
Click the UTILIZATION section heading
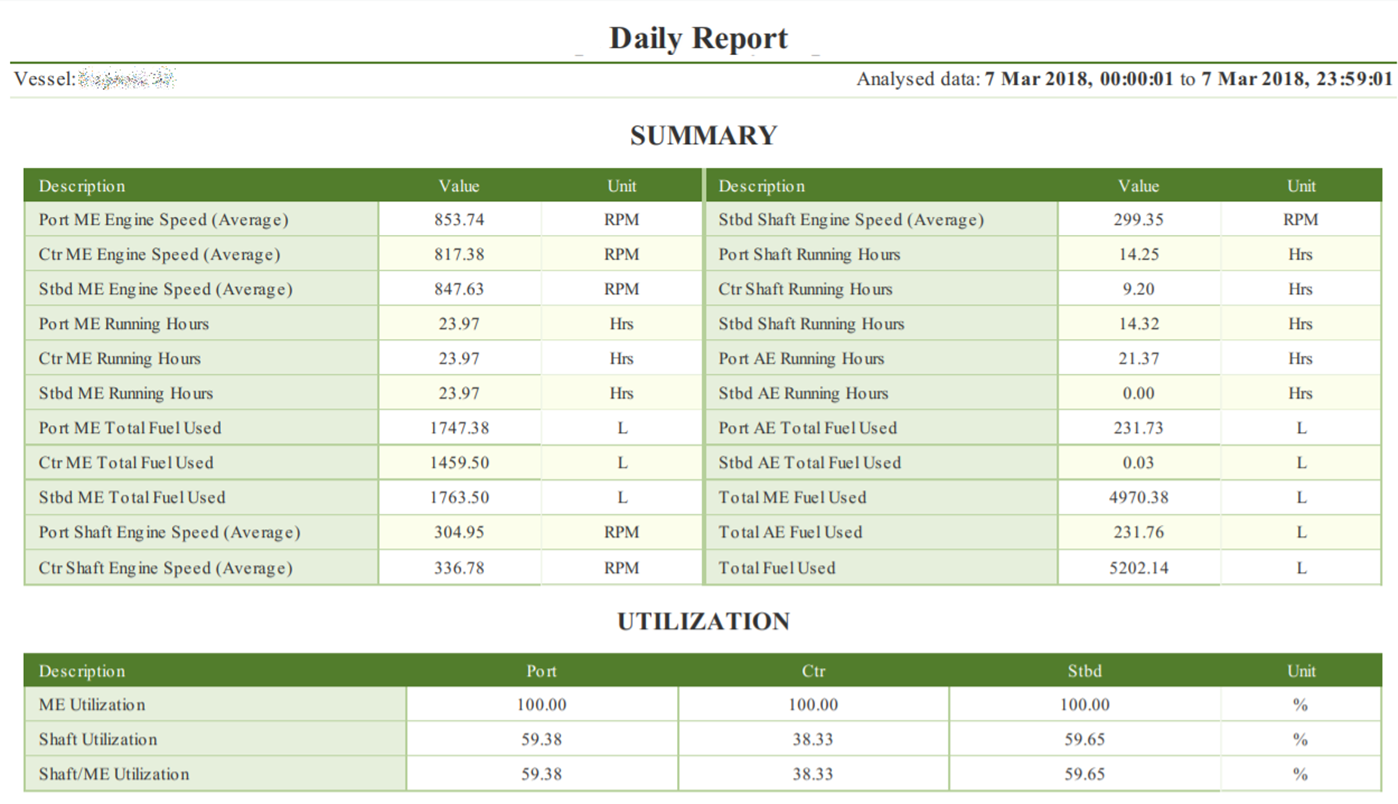703,621
